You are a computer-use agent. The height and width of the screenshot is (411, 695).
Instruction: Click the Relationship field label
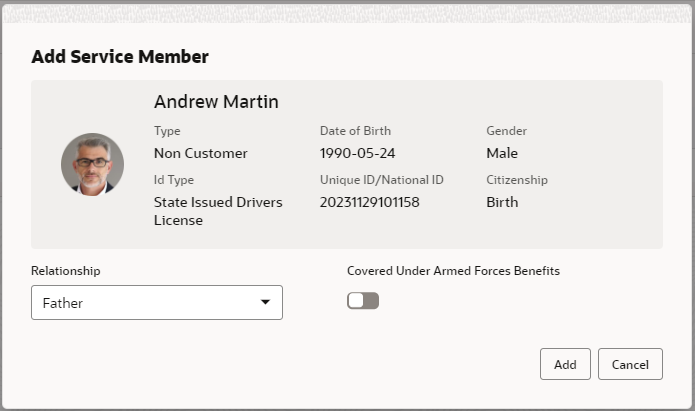(x=66, y=271)
